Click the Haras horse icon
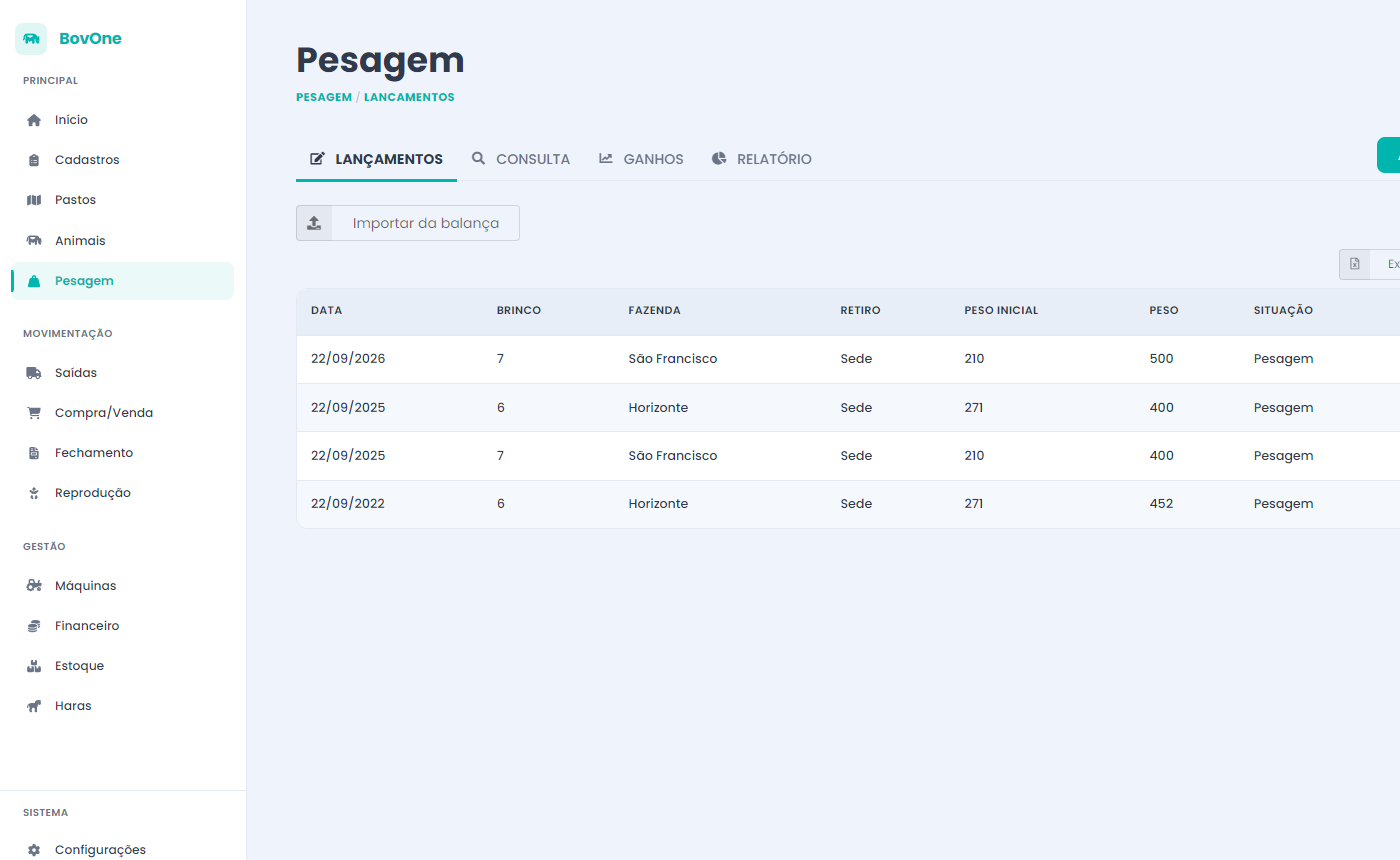The height and width of the screenshot is (860, 1400). click(34, 706)
